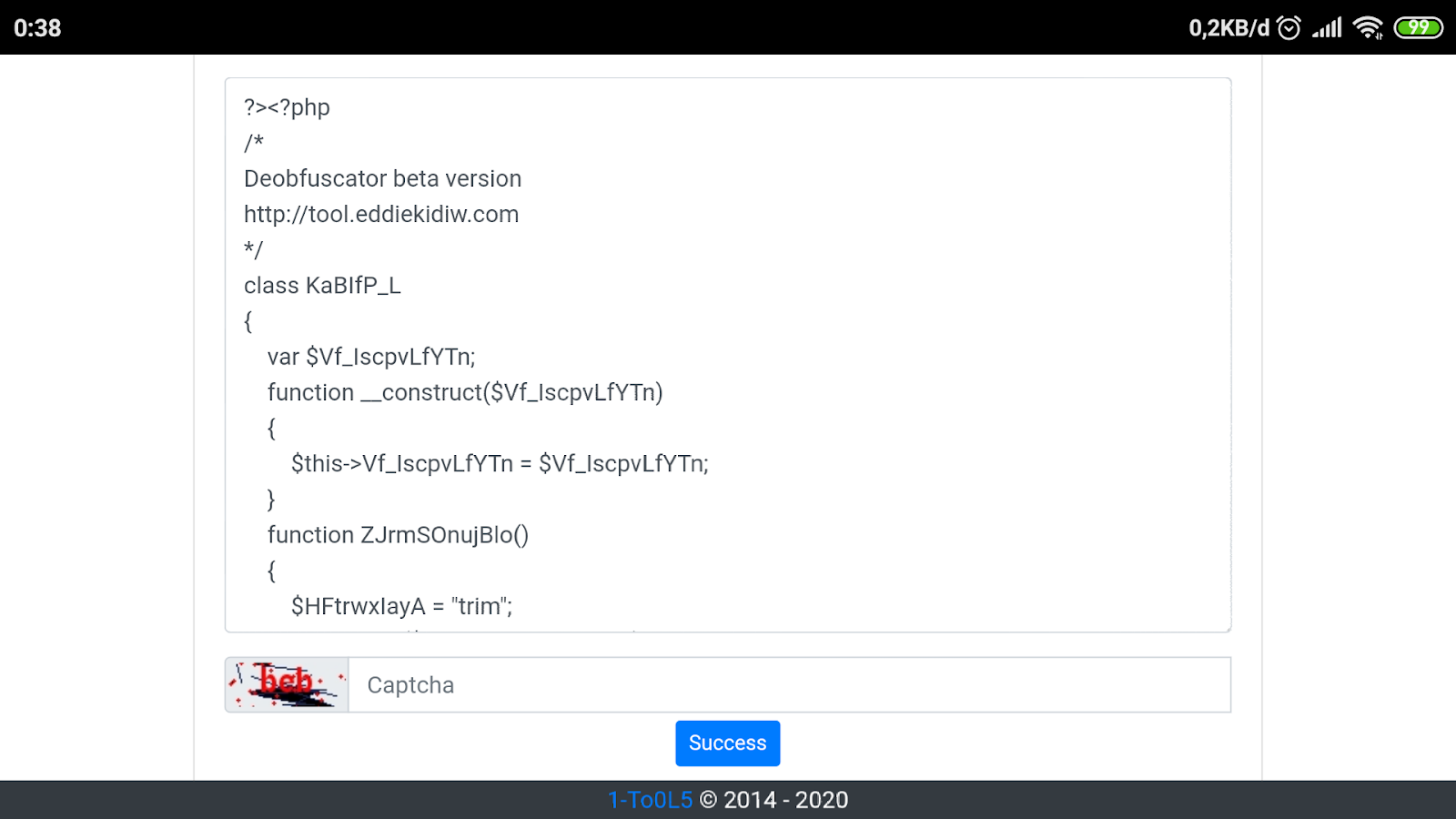Click the var $Vf_IscpvLfYTn; declaration
The image size is (1456, 819).
(370, 356)
